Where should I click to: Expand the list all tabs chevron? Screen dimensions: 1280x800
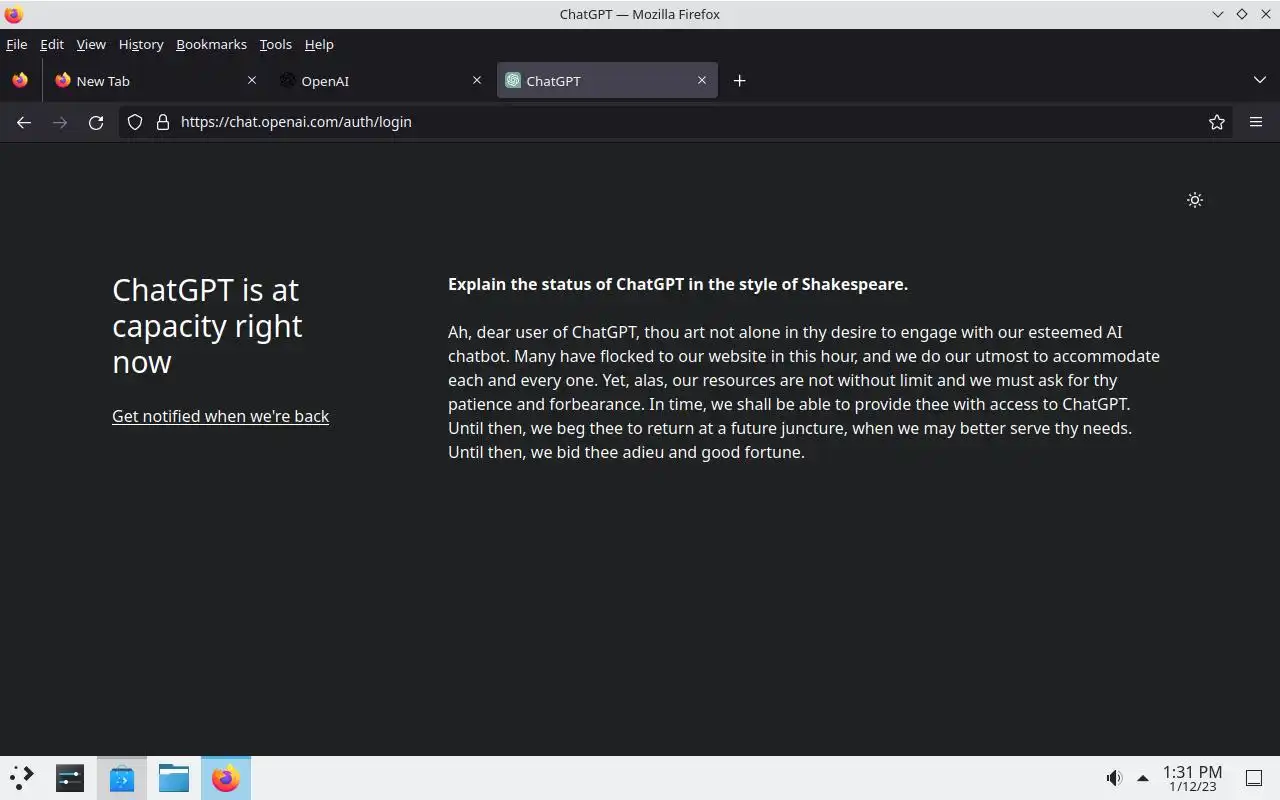pyautogui.click(x=1259, y=81)
